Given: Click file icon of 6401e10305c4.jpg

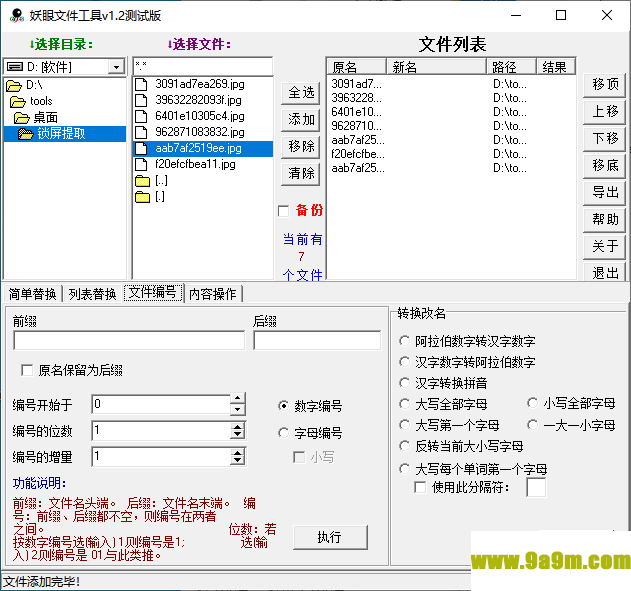Looking at the screenshot, I should click(141, 116).
